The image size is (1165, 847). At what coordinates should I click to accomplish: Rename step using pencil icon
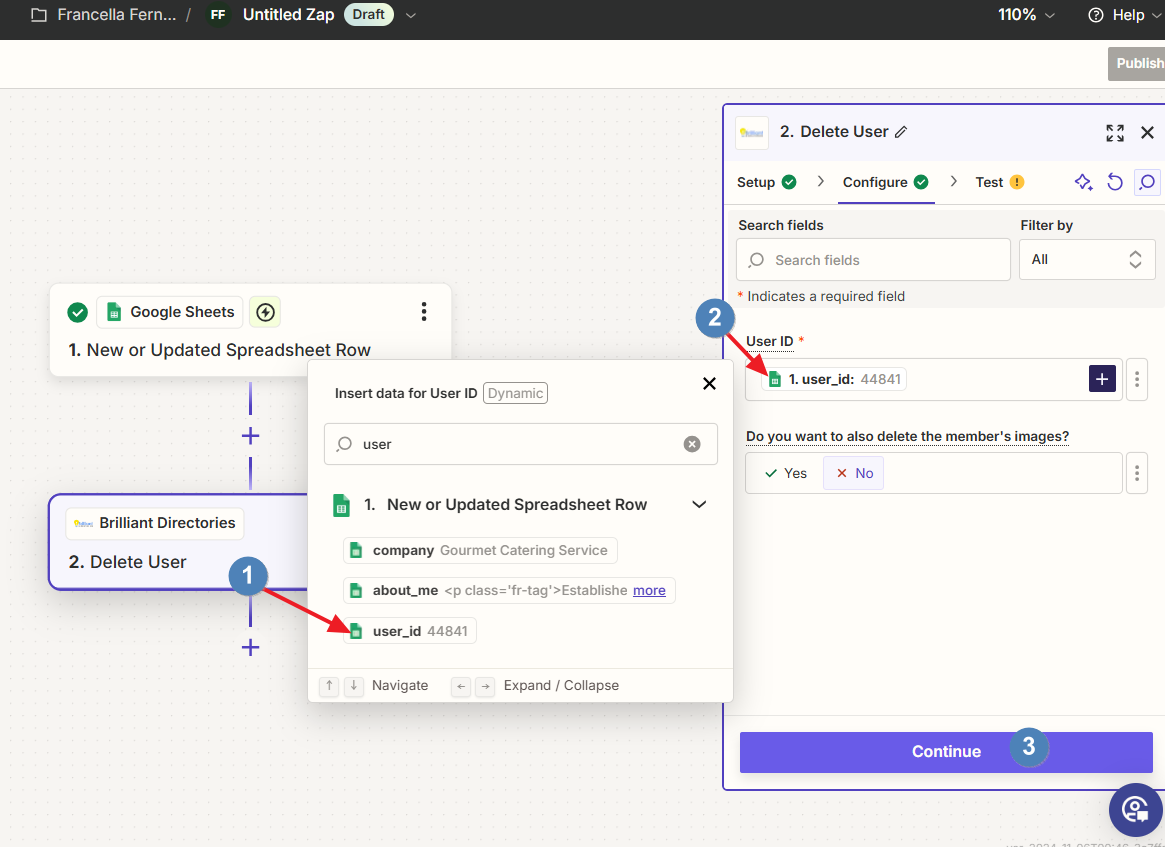click(901, 132)
